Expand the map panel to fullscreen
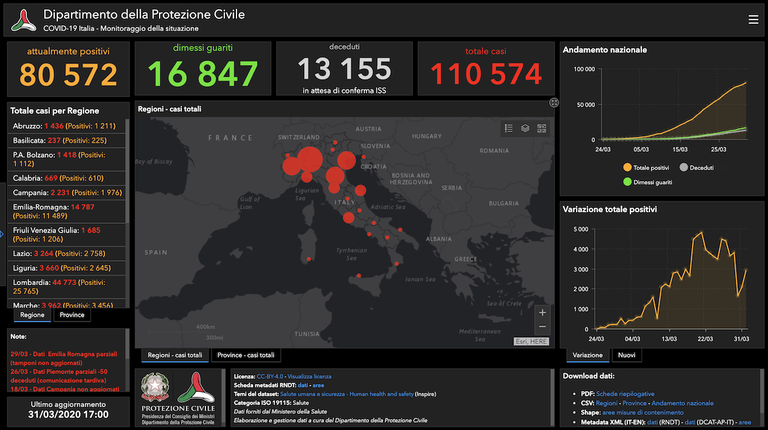This screenshot has height=430, width=768. [553, 102]
